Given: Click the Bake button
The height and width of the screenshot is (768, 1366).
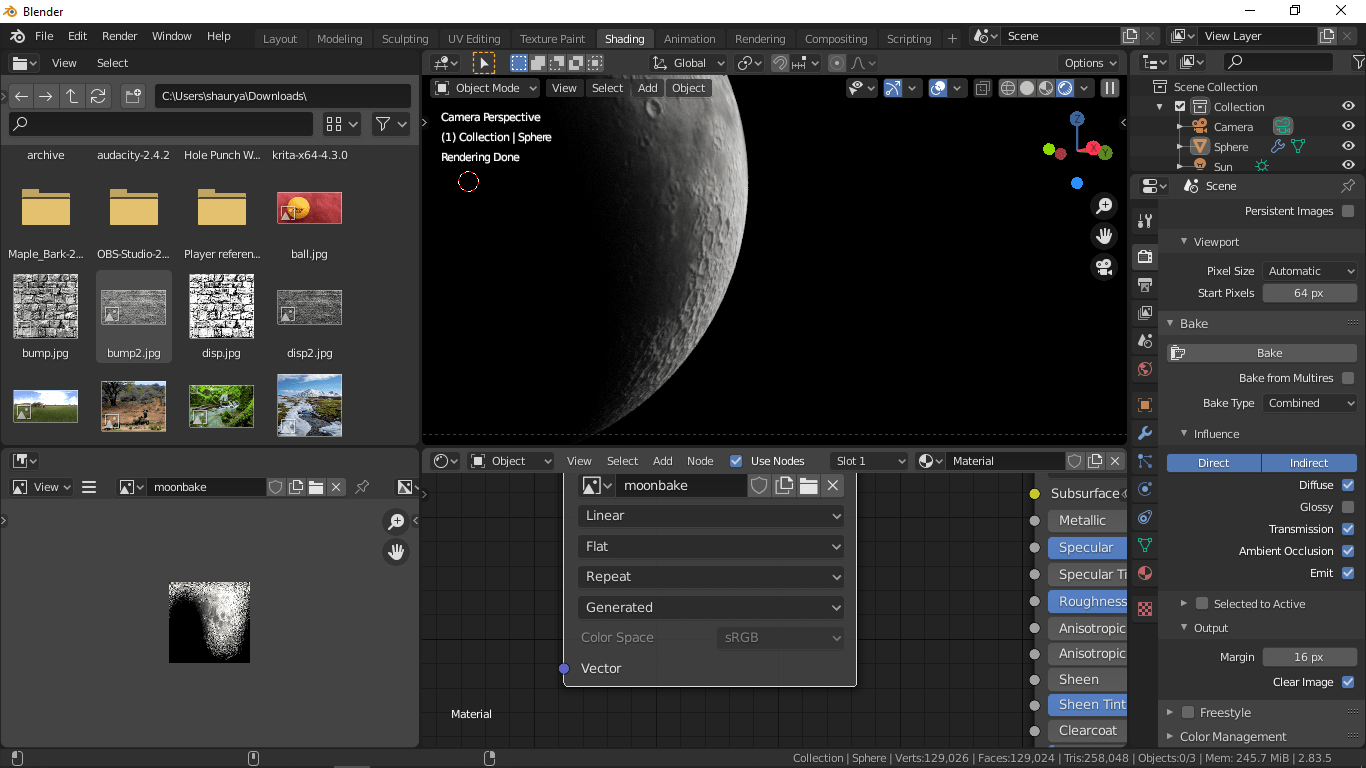Looking at the screenshot, I should (x=1262, y=353).
